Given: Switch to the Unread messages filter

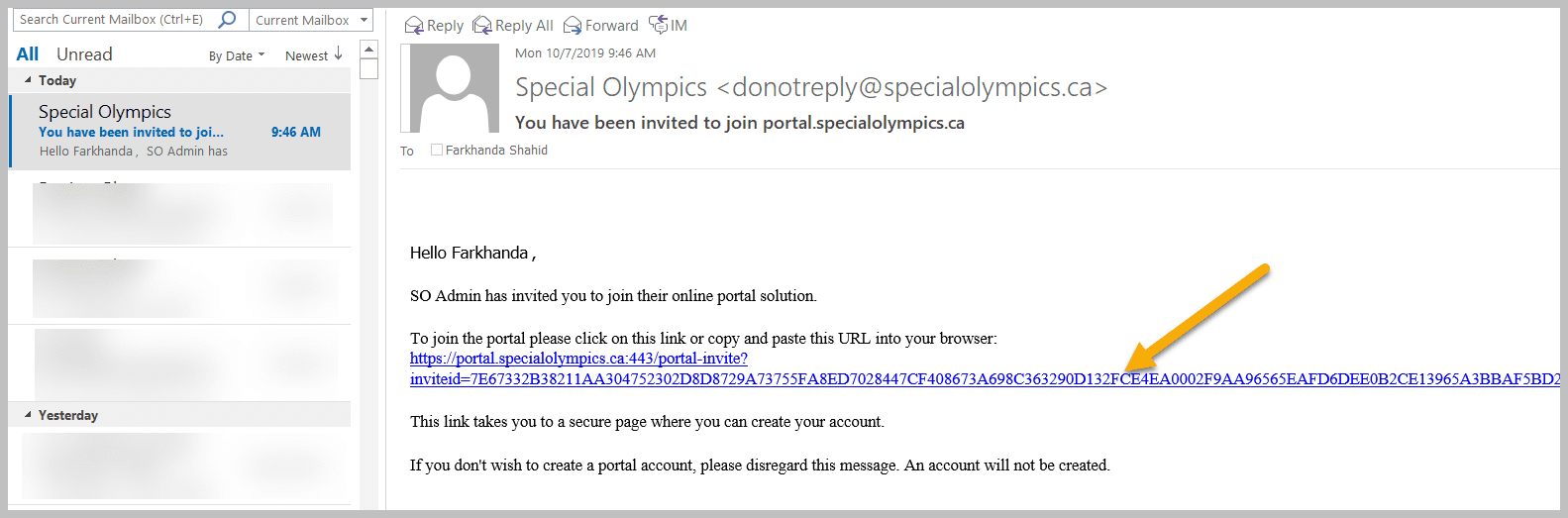Looking at the screenshot, I should point(84,53).
